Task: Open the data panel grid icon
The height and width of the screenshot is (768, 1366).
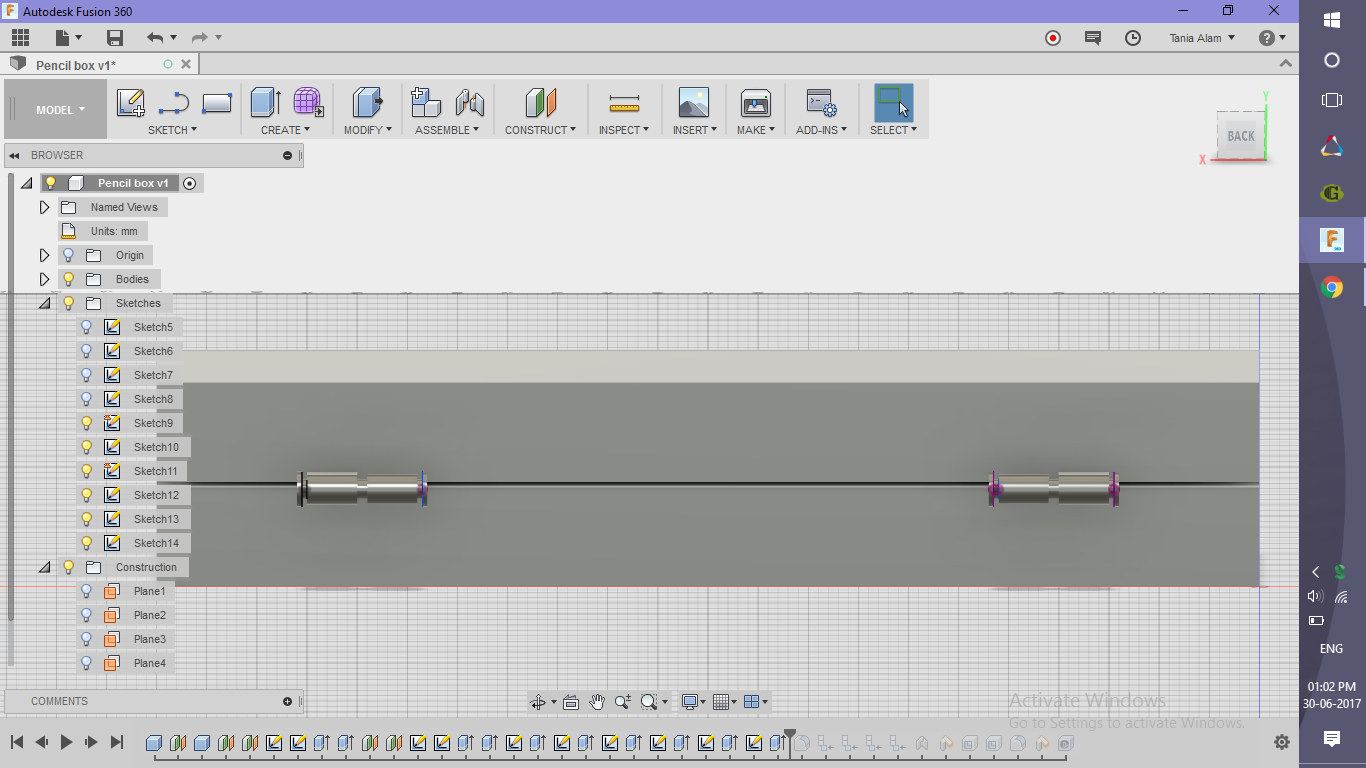Action: 21,38
